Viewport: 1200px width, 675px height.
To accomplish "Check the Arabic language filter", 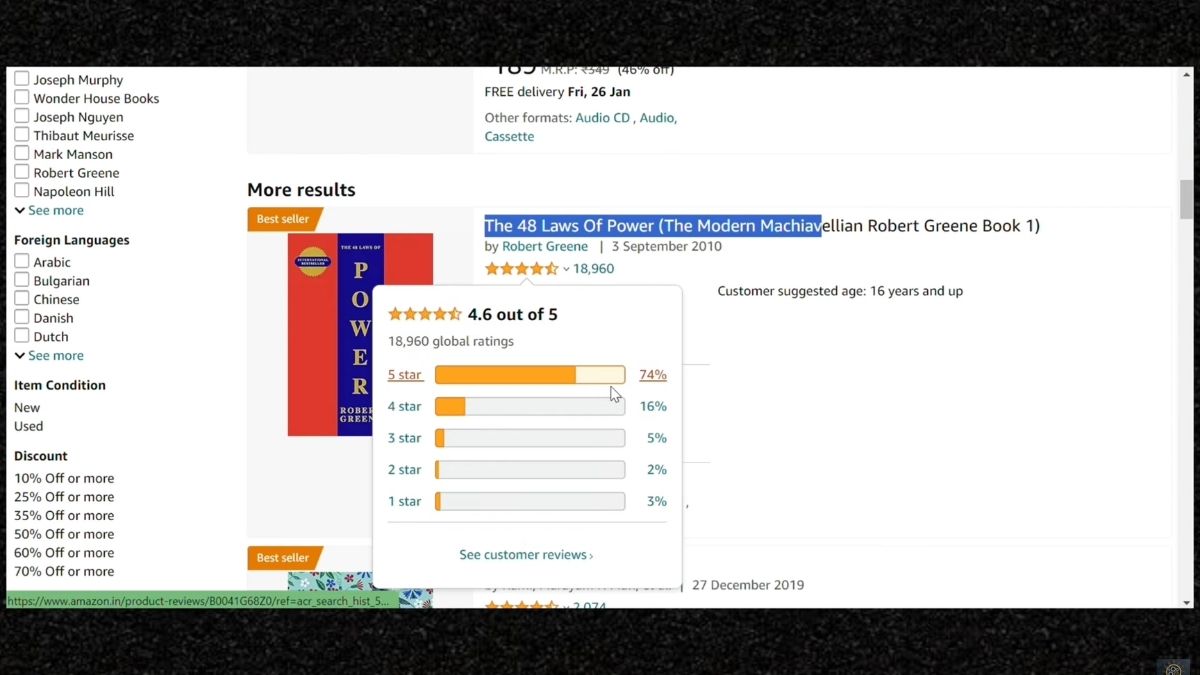I will pyautogui.click(x=19, y=262).
